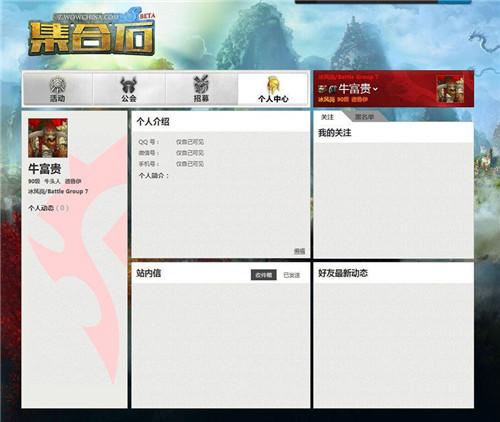
Task: Click the 好友最新动态 heading
Action: click(x=343, y=273)
